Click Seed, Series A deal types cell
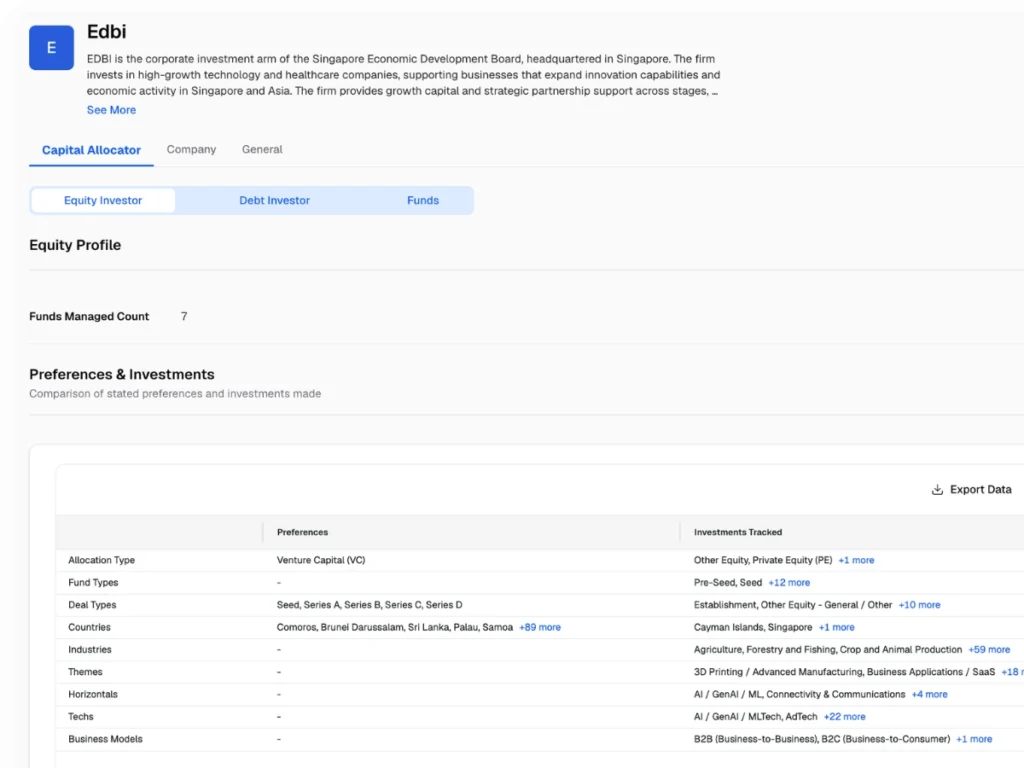This screenshot has height=768, width=1024. [370, 605]
